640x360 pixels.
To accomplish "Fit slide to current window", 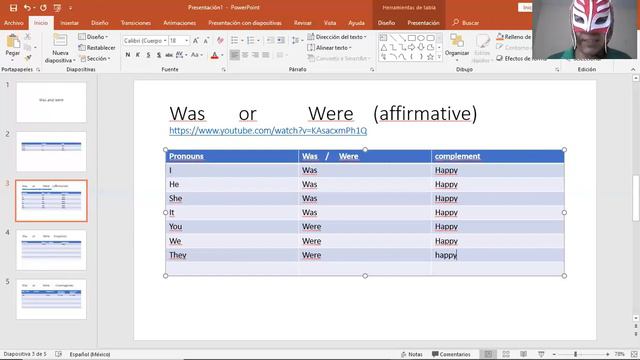I will 634,354.
